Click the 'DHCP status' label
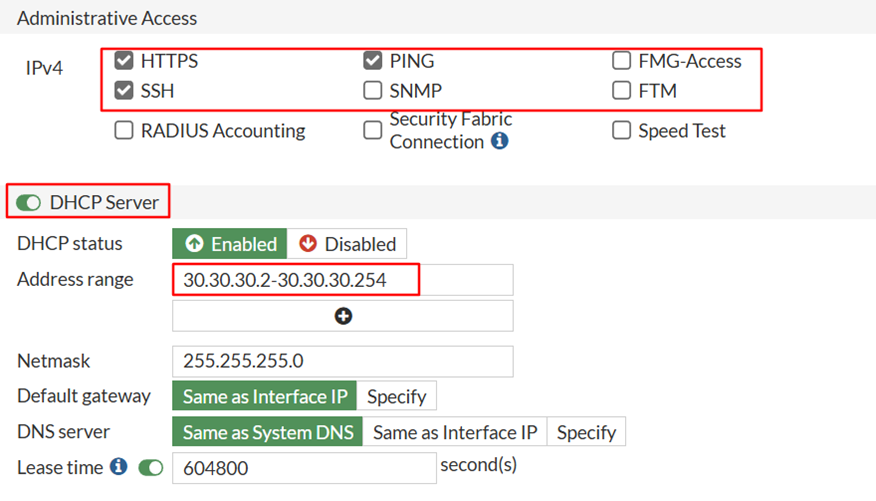This screenshot has height=501, width=876. [70, 243]
